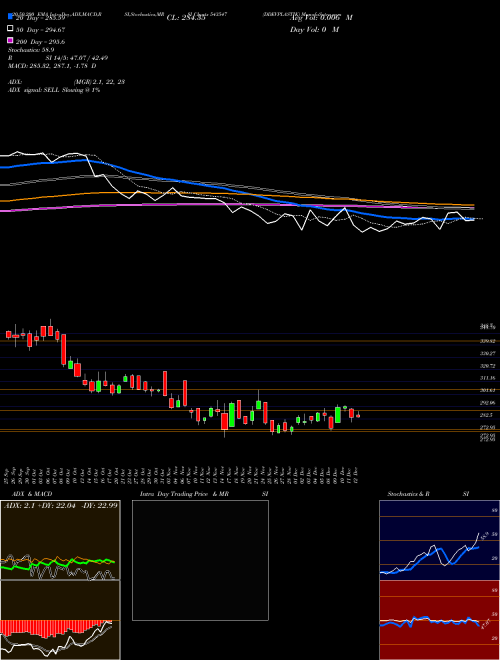Open the blue Stochastics chart panel
The width and height of the screenshot is (500, 660).
439,540
